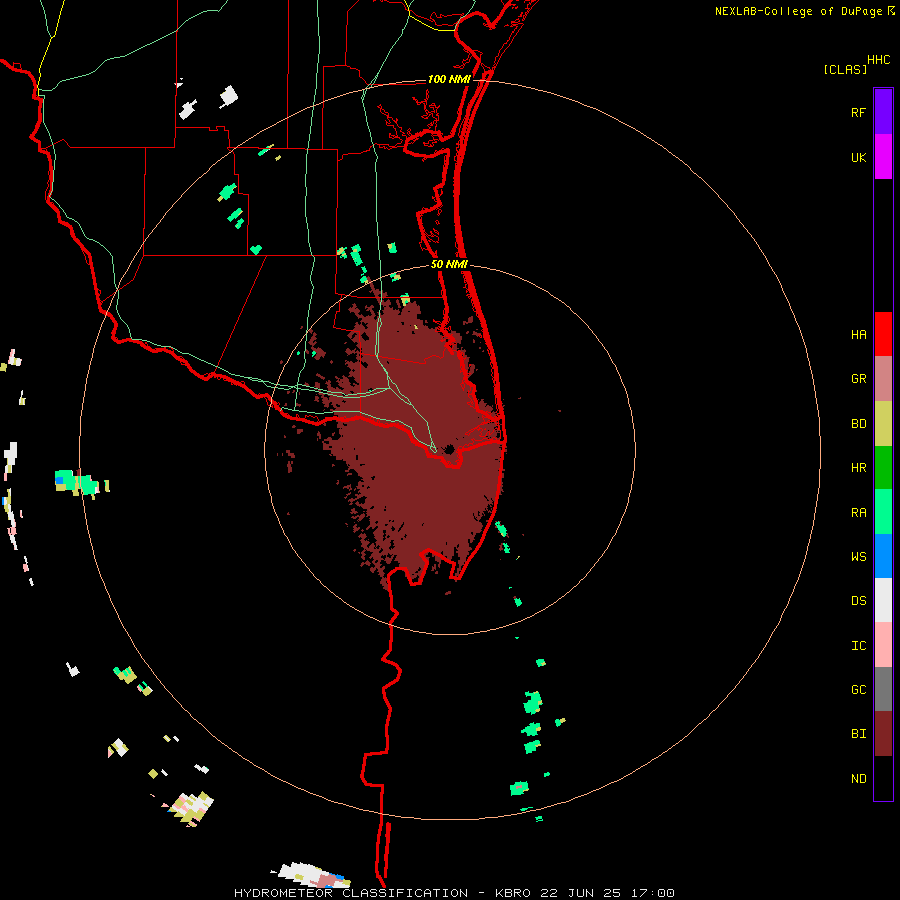Click the HA red color swatch
The width and height of the screenshot is (900, 900).
point(883,334)
